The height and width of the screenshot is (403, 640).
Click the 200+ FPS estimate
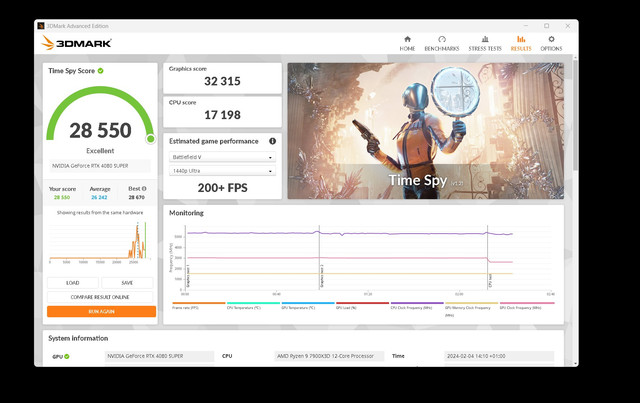tap(222, 188)
